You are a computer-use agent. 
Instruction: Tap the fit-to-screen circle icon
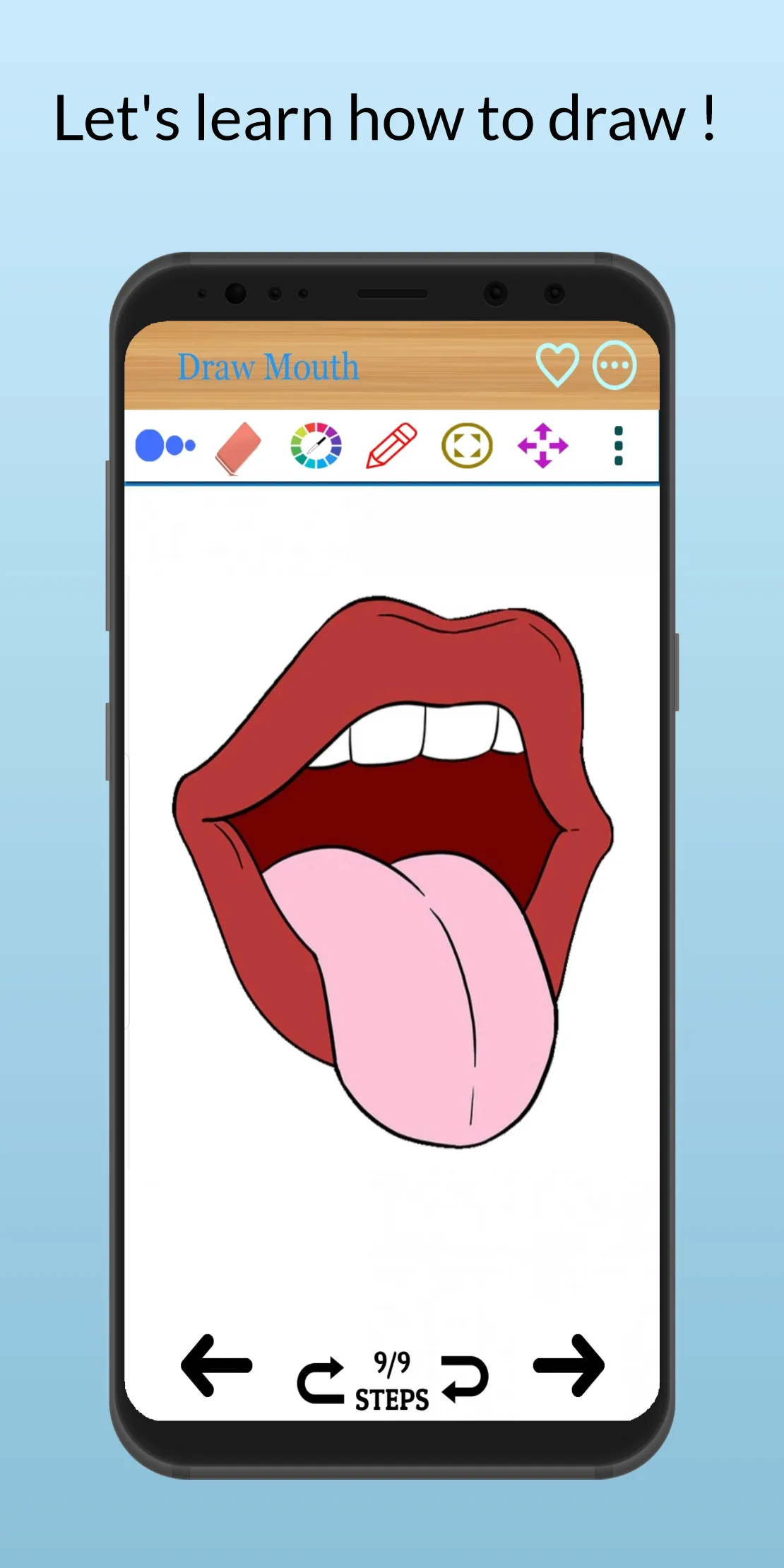click(467, 446)
